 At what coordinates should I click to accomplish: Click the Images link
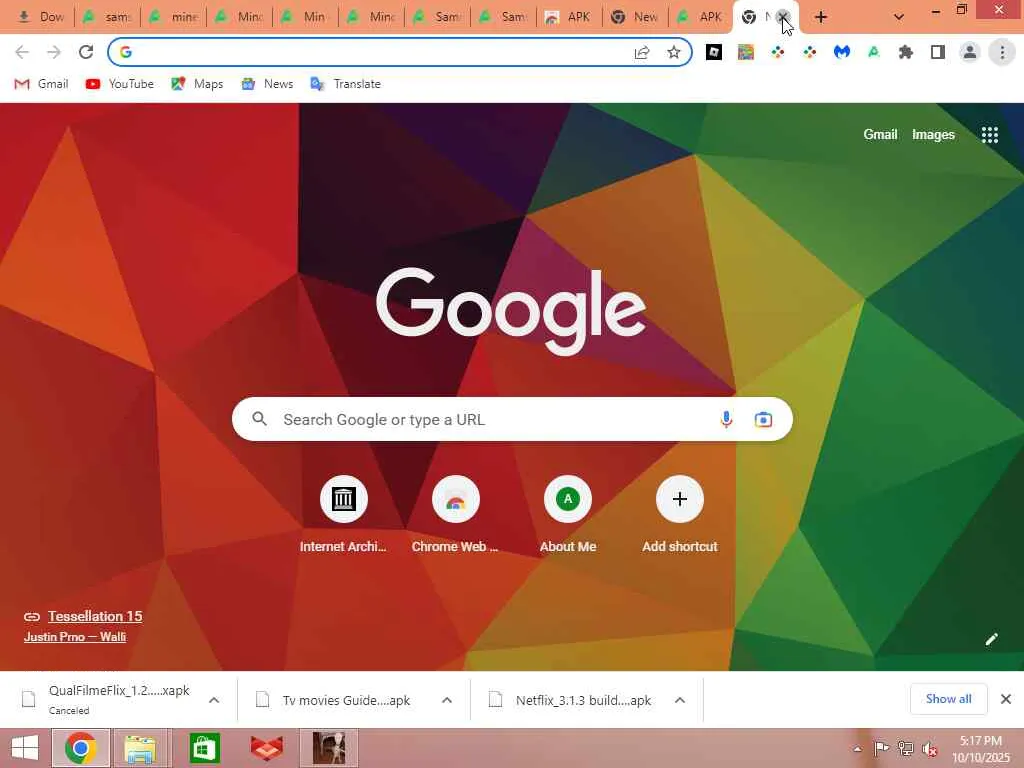pyautogui.click(x=933, y=135)
